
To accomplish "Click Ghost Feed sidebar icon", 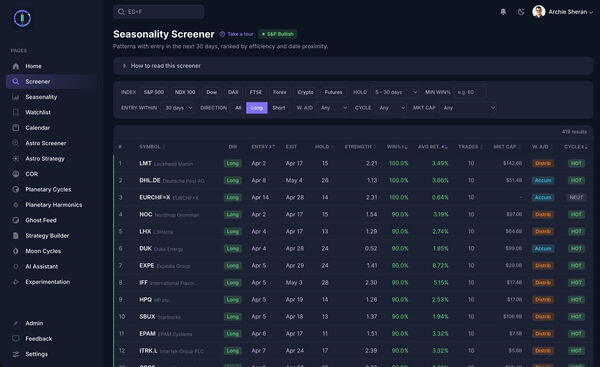I will point(16,220).
